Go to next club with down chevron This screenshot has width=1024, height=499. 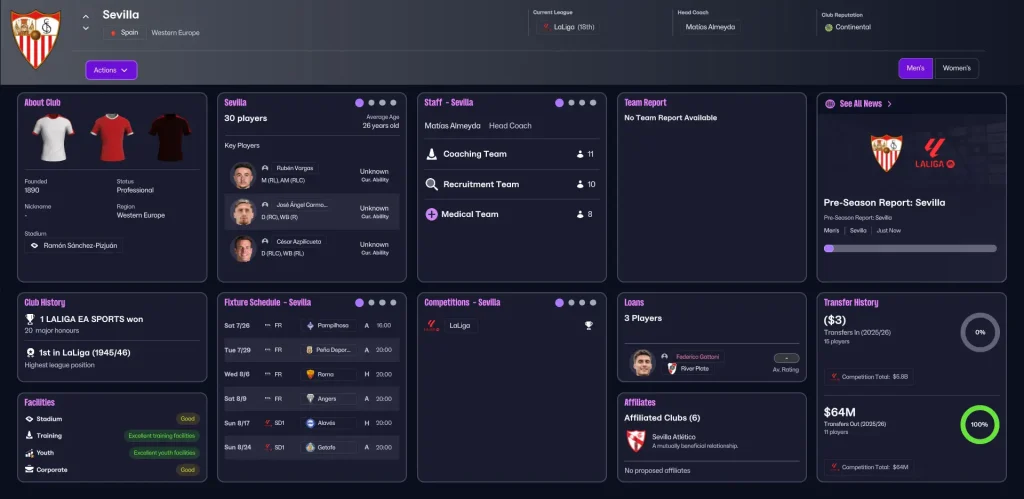pyautogui.click(x=86, y=28)
